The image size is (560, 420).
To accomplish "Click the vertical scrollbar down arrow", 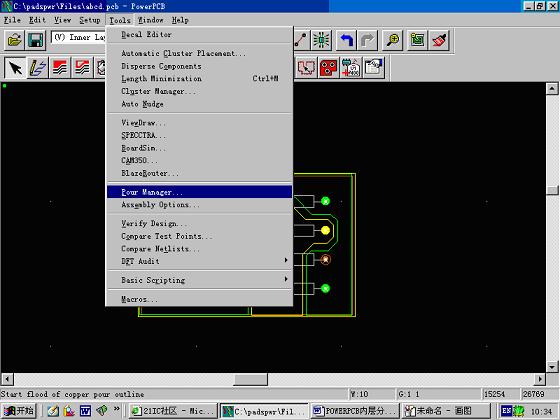I will coord(552,367).
